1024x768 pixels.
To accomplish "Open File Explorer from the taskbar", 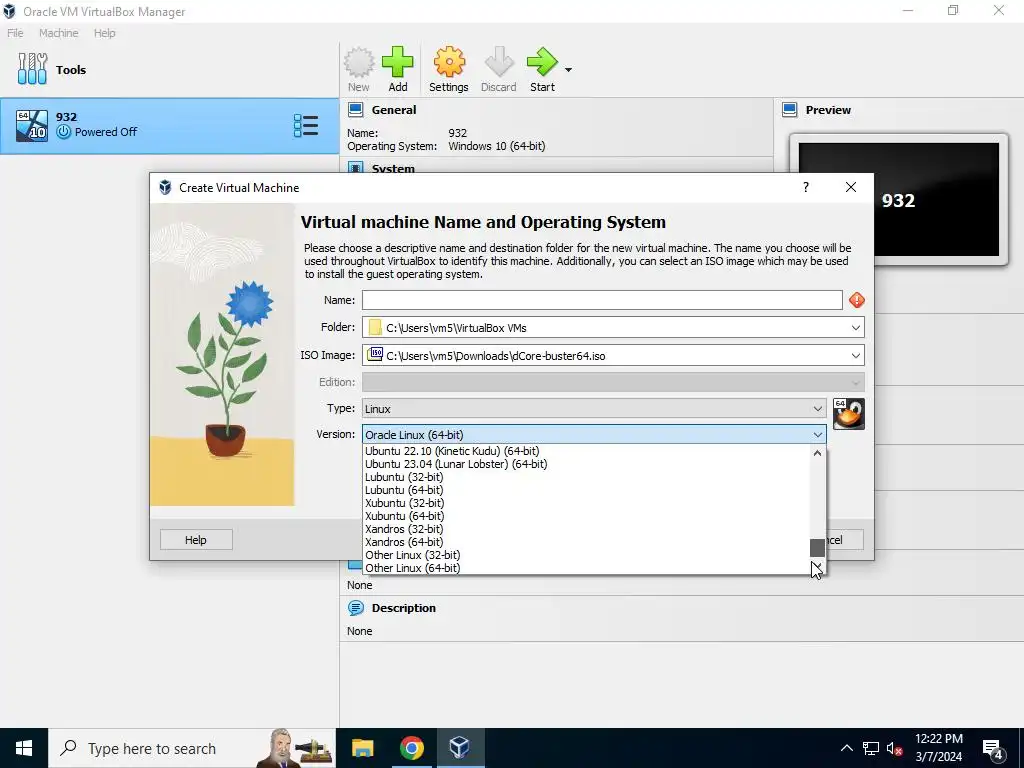I will [x=362, y=748].
